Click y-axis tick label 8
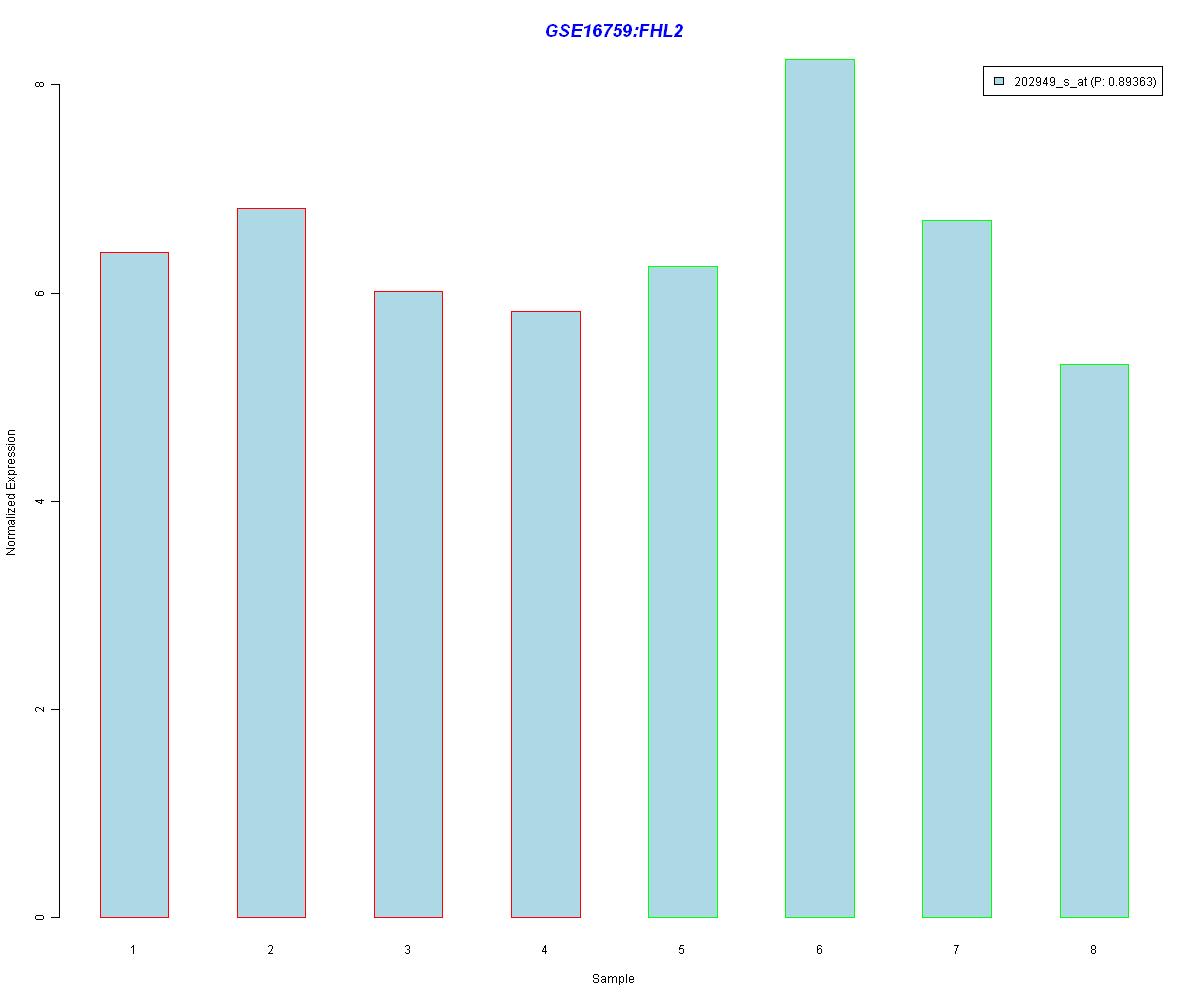This screenshot has height=1000, width=1200. coord(40,85)
